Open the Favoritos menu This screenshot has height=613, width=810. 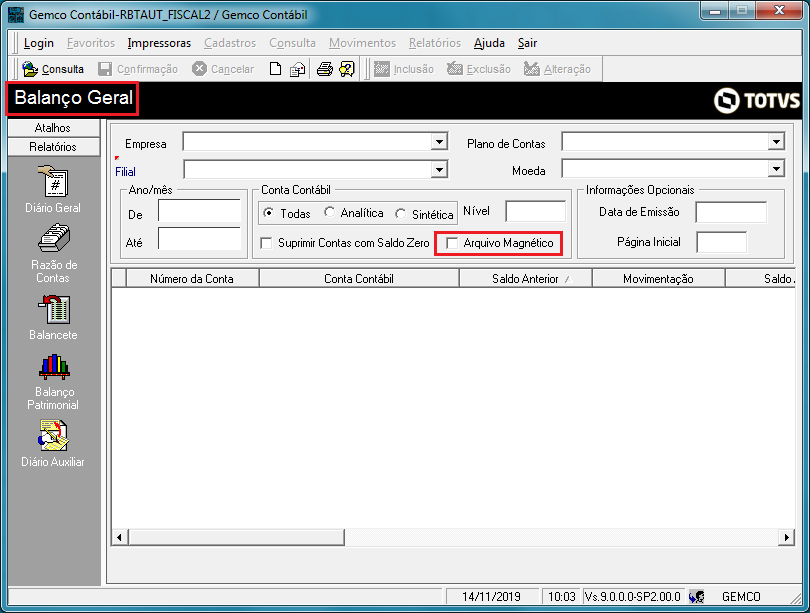point(91,43)
